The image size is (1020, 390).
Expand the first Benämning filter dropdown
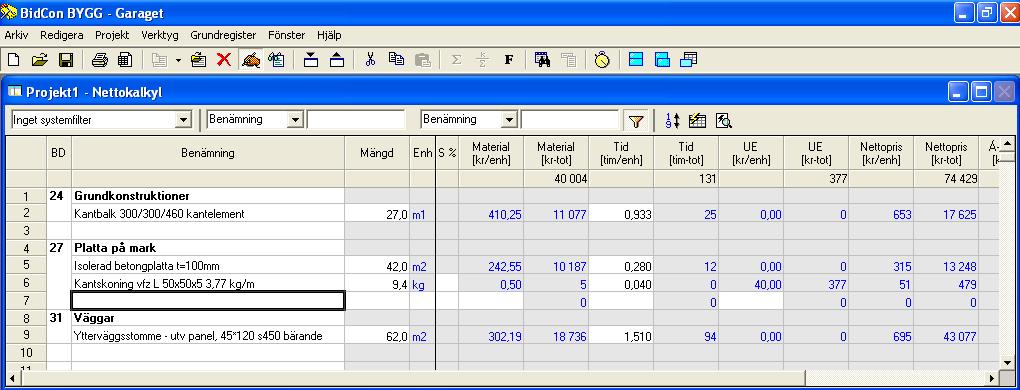click(x=296, y=120)
